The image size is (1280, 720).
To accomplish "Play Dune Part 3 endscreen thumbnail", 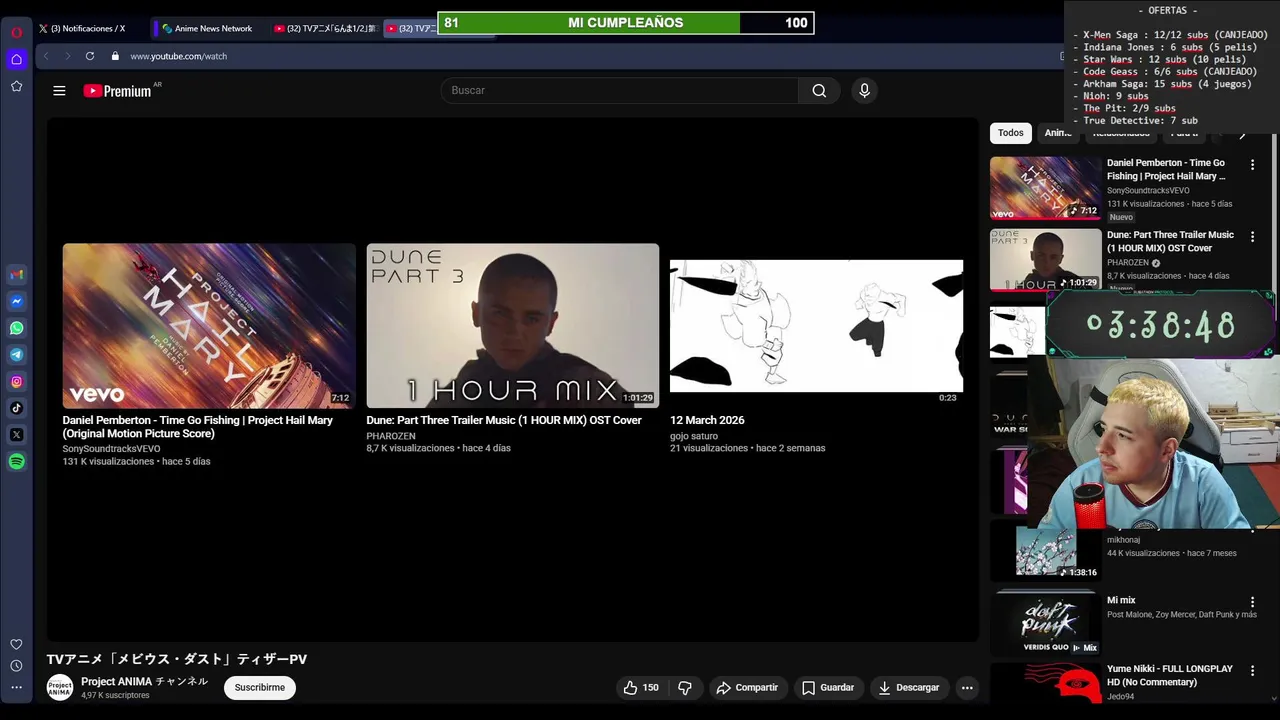I will (513, 326).
